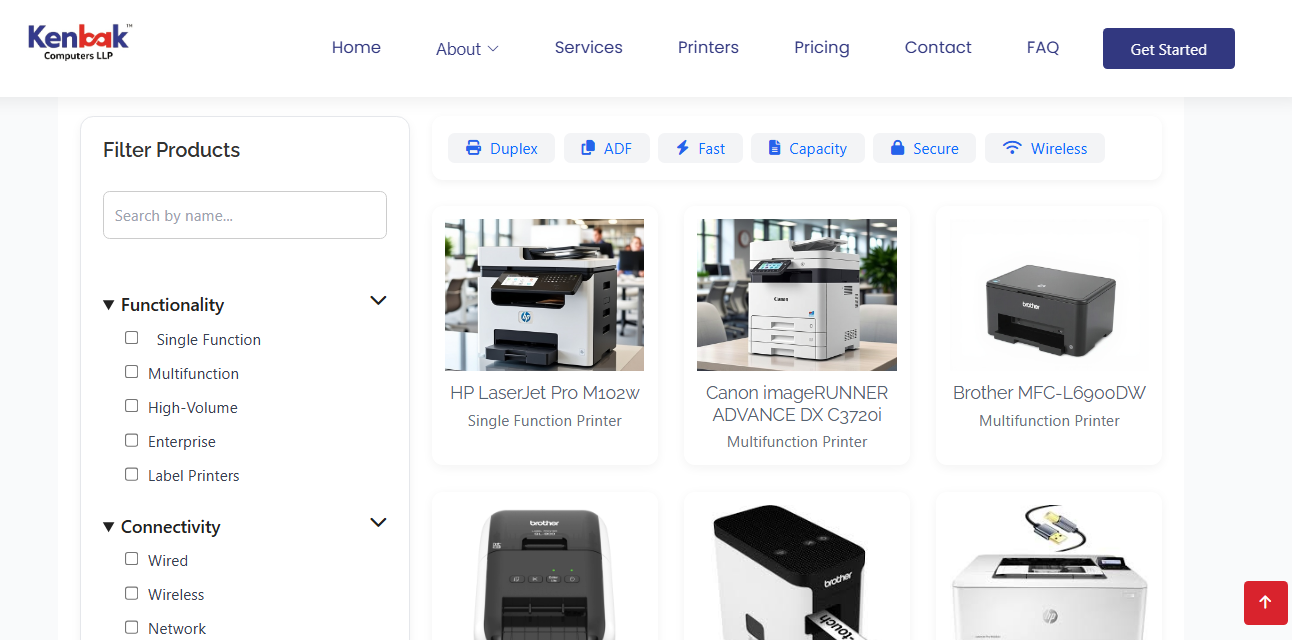Select the Label Printers checkbox
This screenshot has width=1292, height=640.
coord(131,474)
